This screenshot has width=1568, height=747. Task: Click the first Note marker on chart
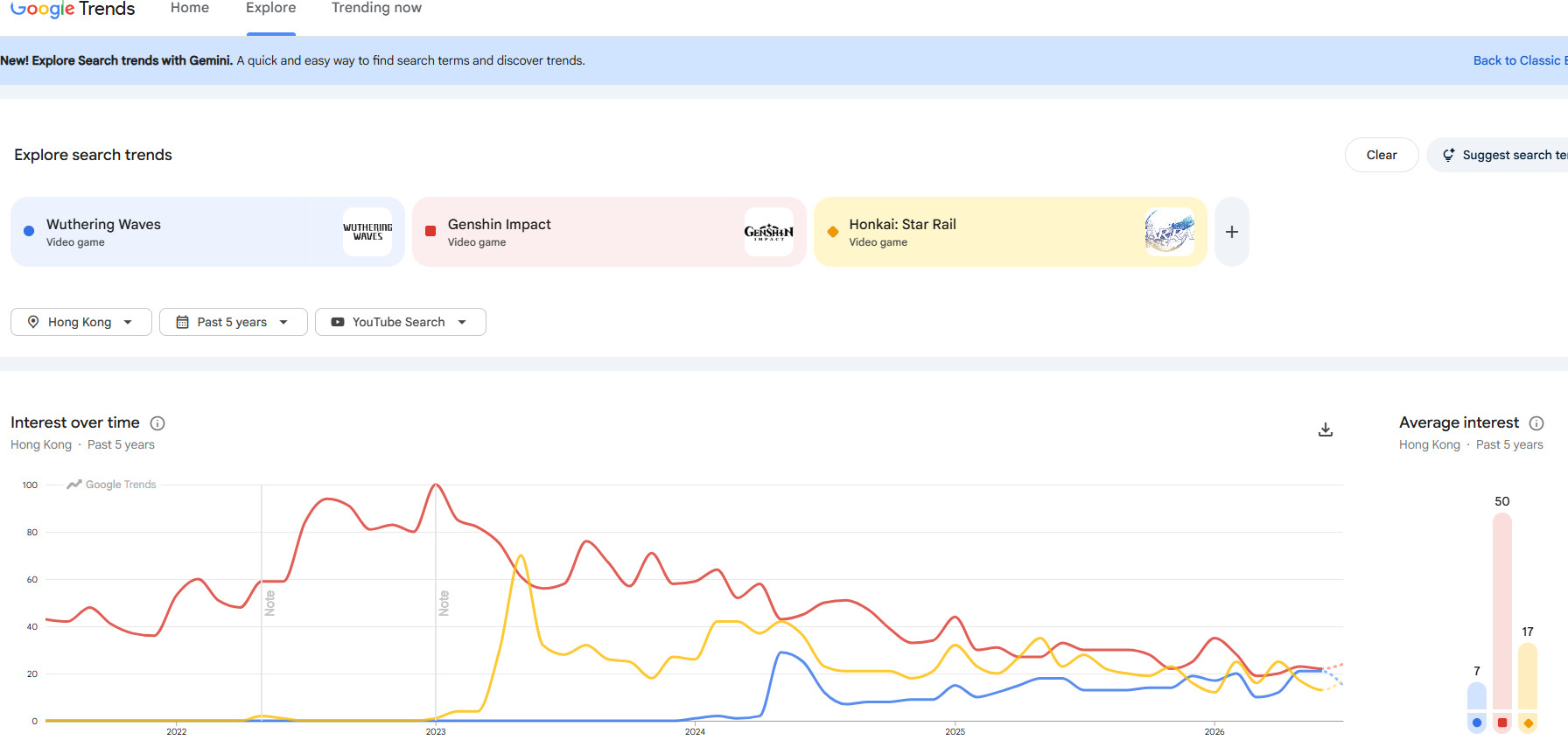(269, 603)
